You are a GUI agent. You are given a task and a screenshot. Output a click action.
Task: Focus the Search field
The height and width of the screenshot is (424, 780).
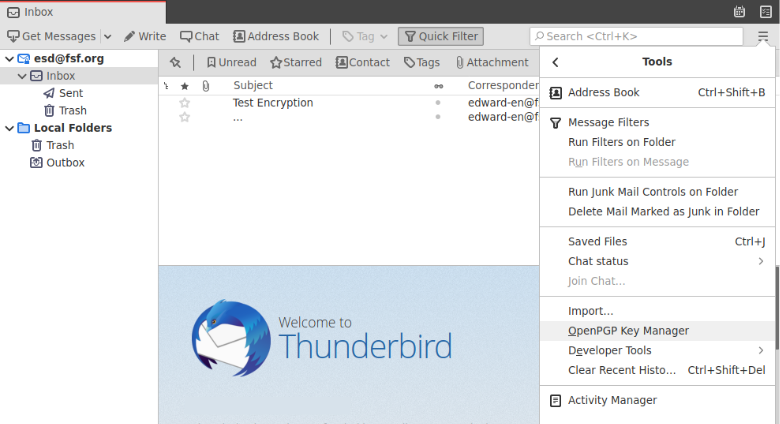[636, 36]
